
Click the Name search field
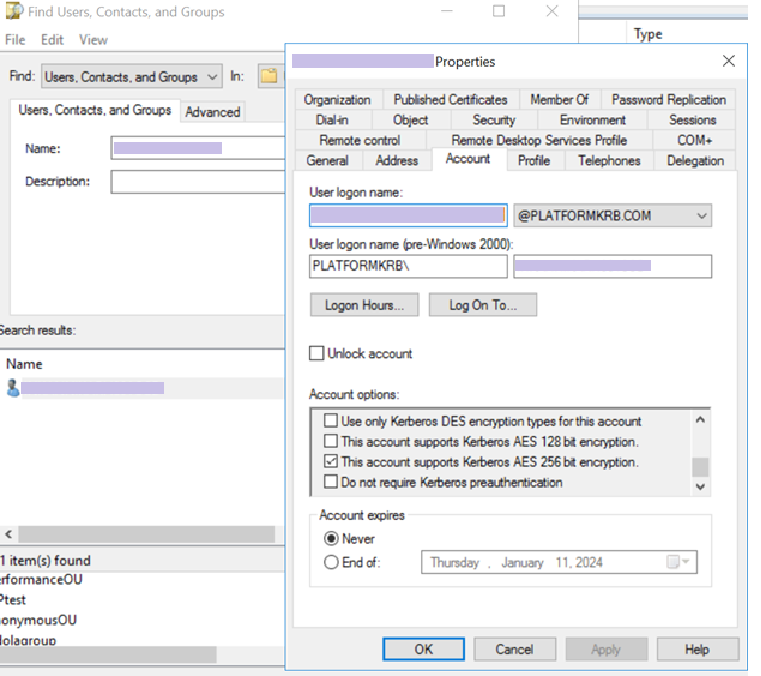pos(198,148)
